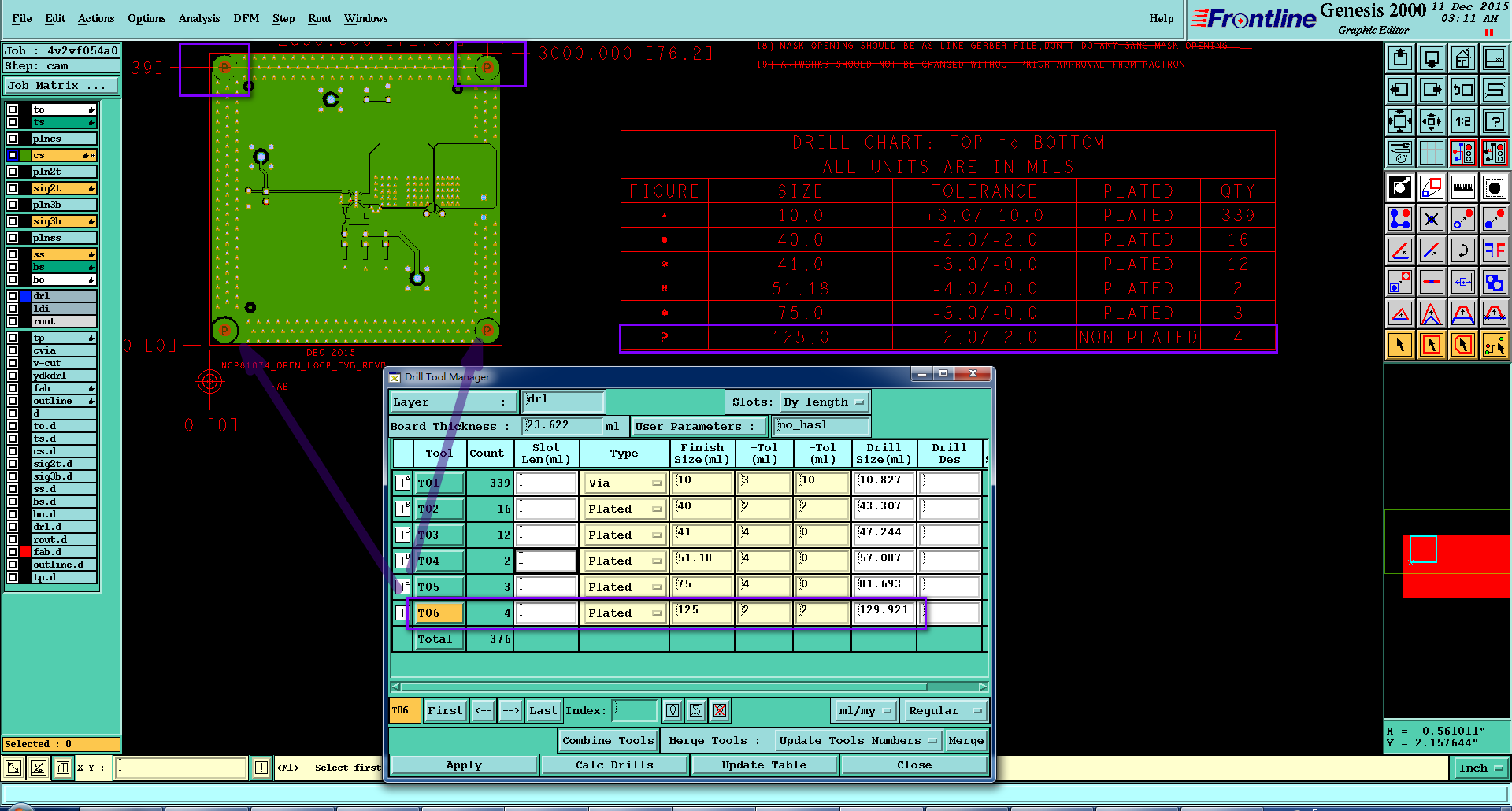
Task: Click the pan left icon
Action: [x=1400, y=90]
